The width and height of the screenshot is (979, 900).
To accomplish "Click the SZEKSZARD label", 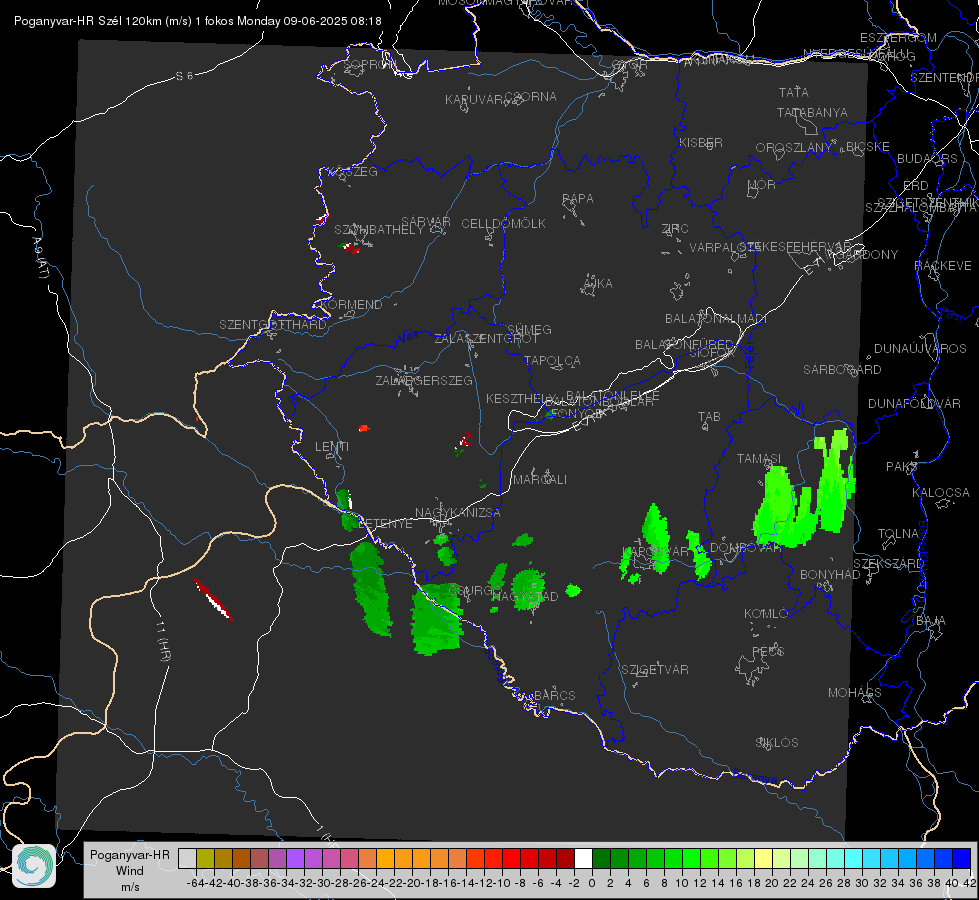I will [x=888, y=564].
